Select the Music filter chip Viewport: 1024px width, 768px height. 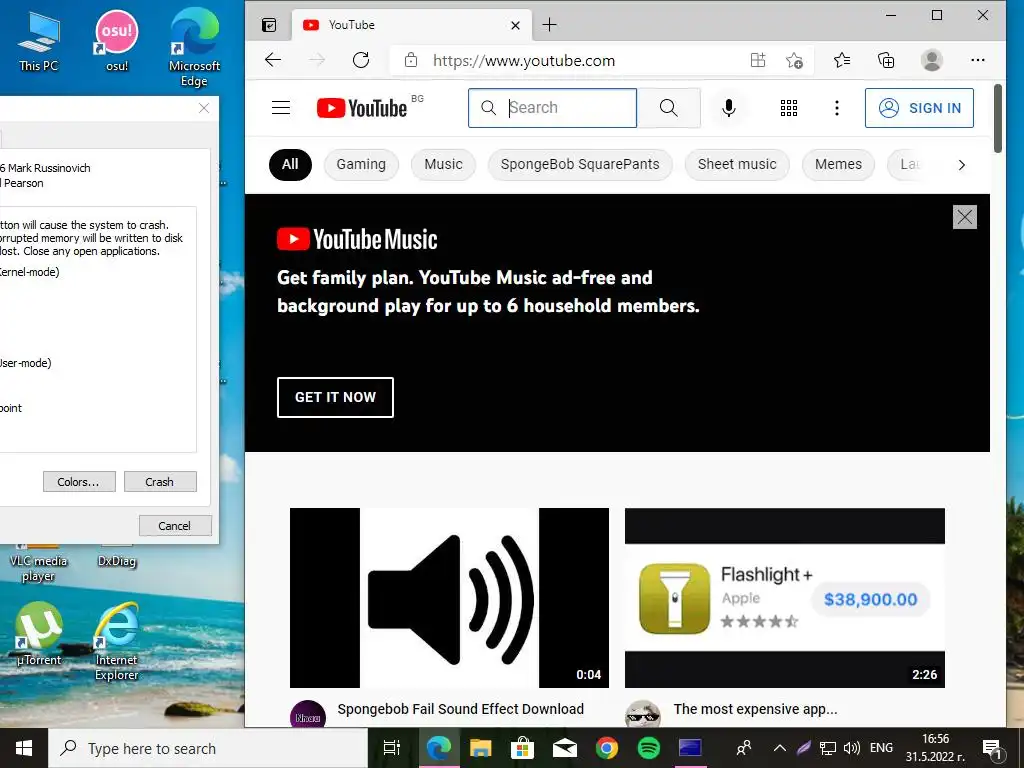[443, 165]
